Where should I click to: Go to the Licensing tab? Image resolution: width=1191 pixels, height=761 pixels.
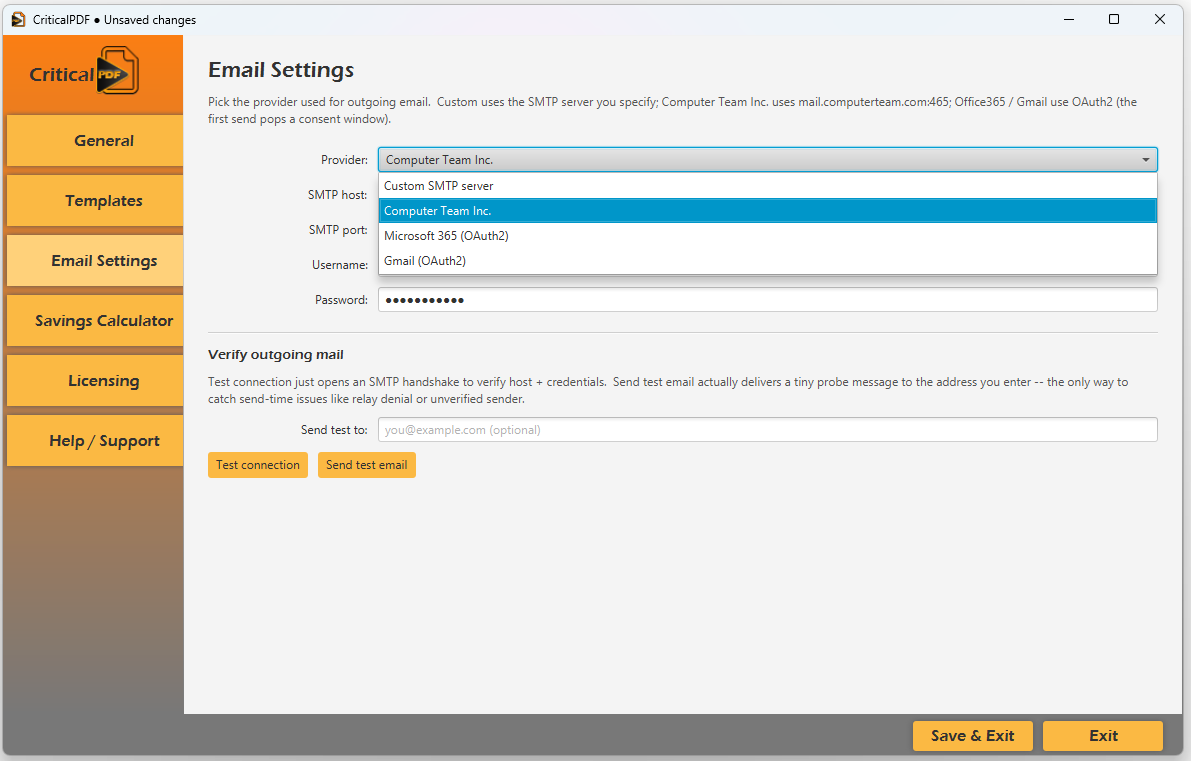click(95, 380)
